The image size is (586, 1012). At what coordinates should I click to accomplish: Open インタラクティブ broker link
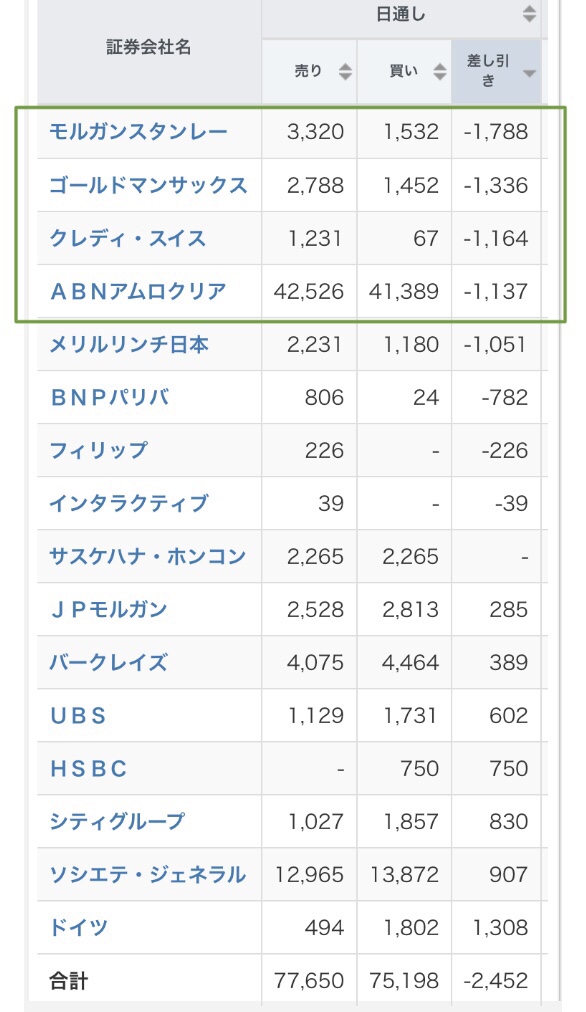tap(129, 503)
